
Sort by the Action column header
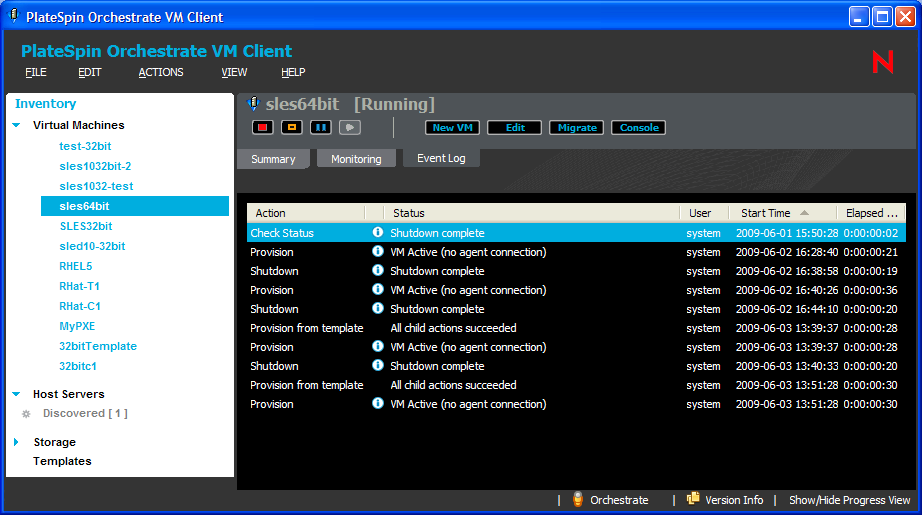306,213
